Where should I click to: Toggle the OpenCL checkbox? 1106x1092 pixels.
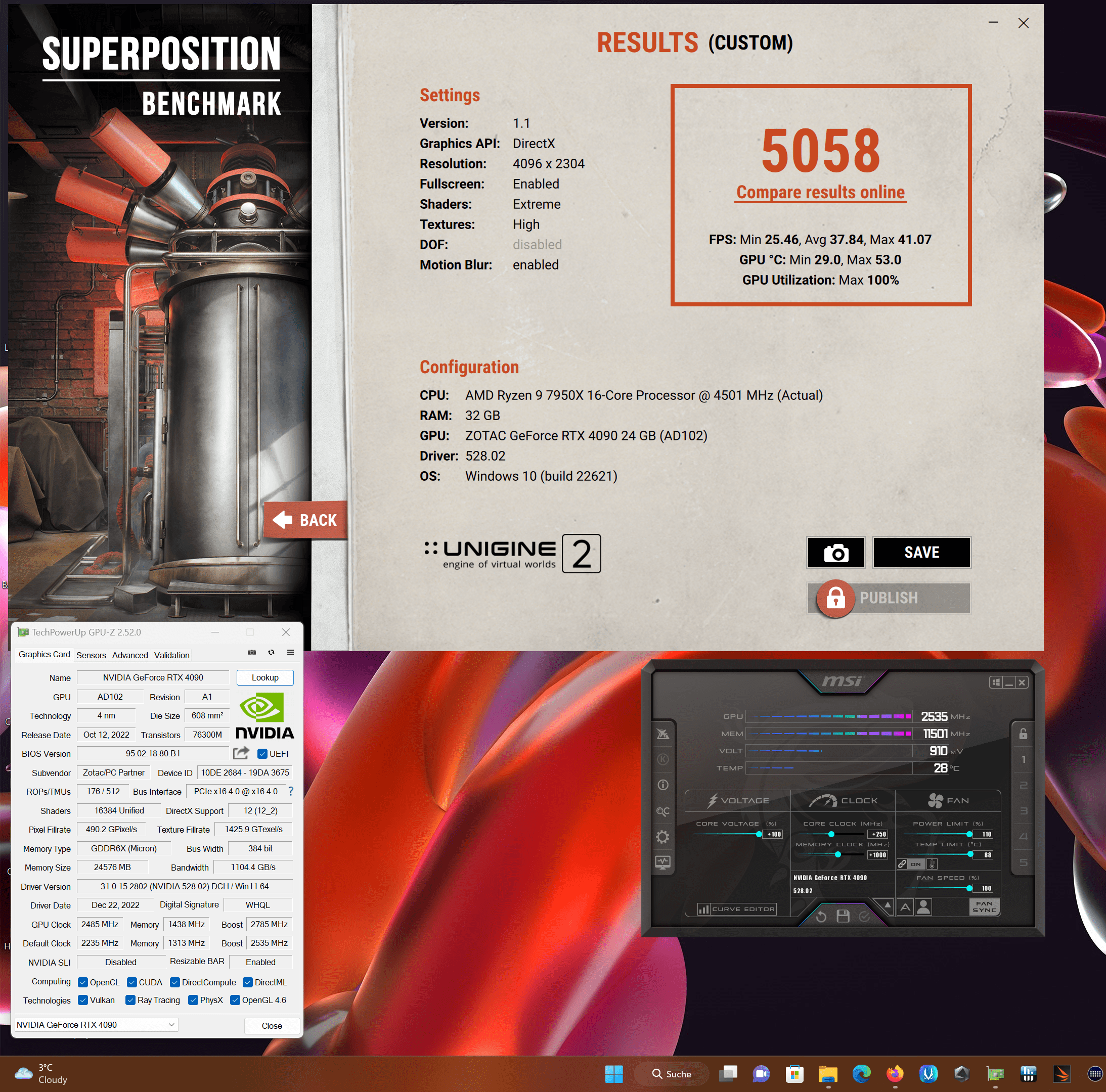pos(83,982)
